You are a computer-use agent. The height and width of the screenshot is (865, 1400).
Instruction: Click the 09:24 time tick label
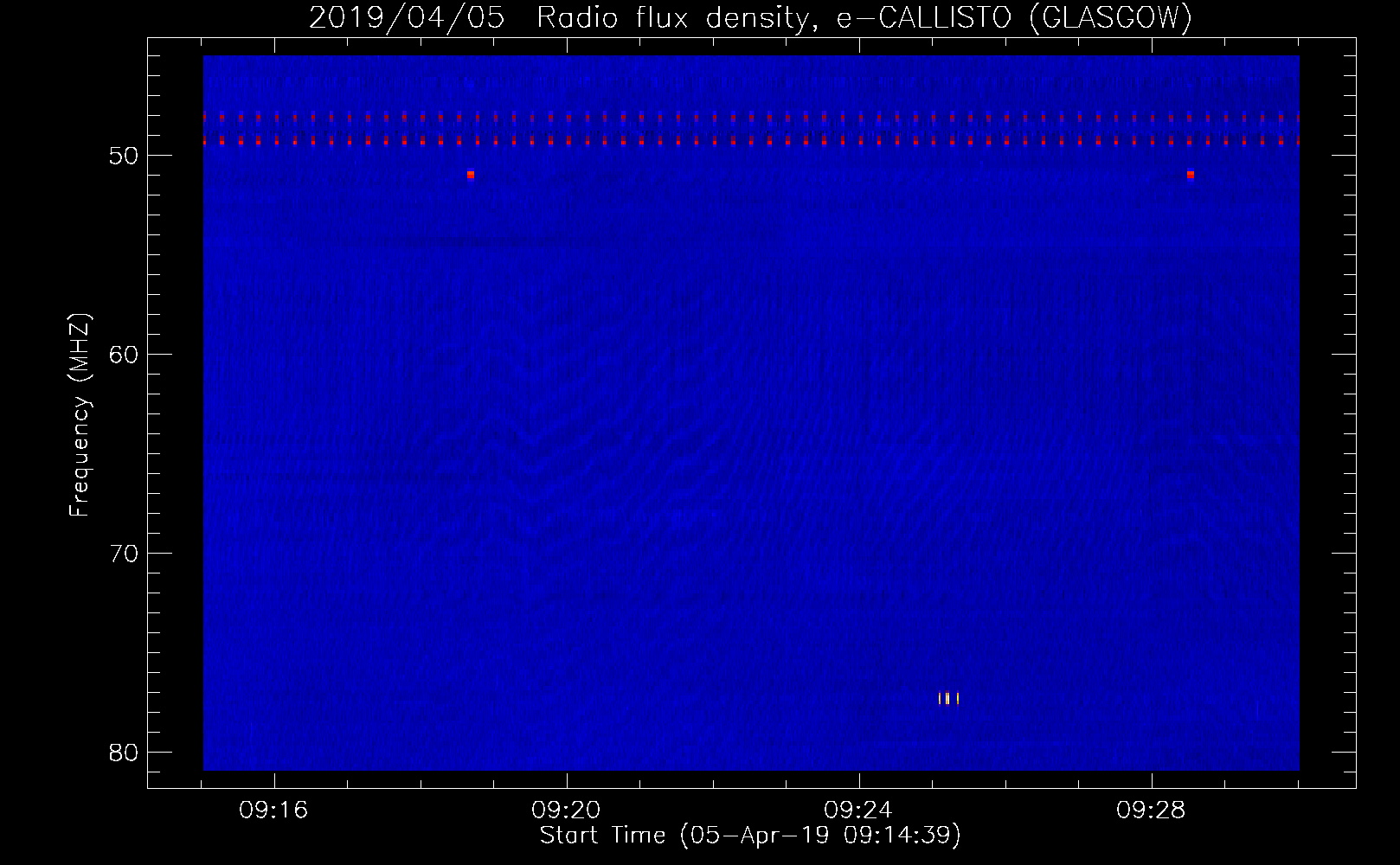pos(858,811)
